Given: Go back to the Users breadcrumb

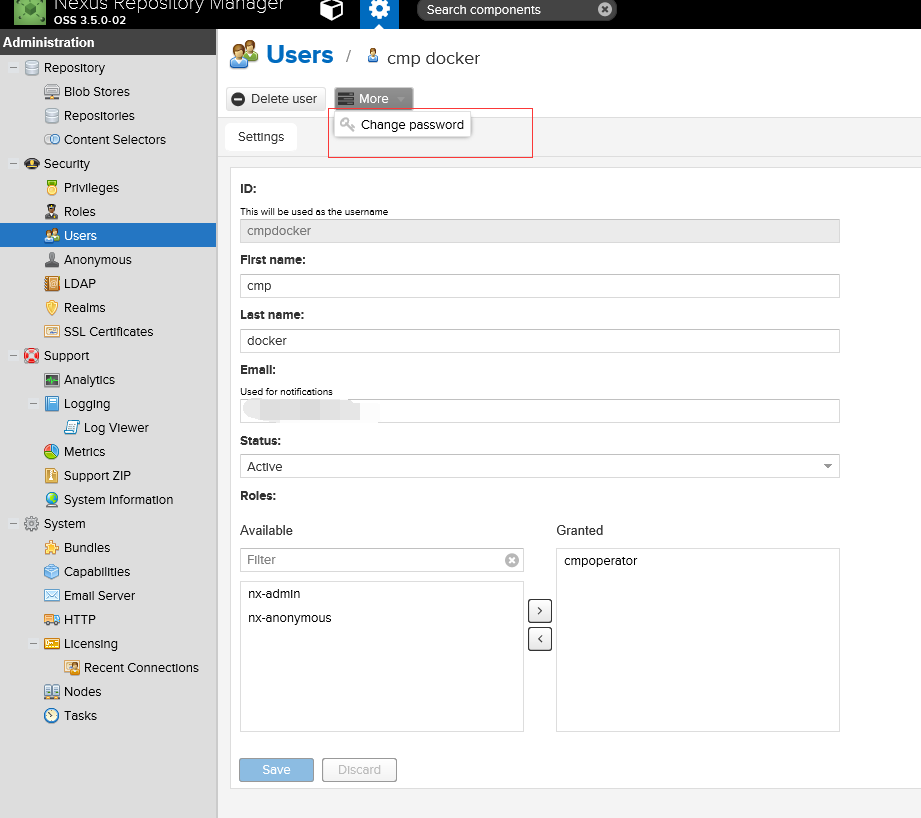Looking at the screenshot, I should tap(300, 55).
